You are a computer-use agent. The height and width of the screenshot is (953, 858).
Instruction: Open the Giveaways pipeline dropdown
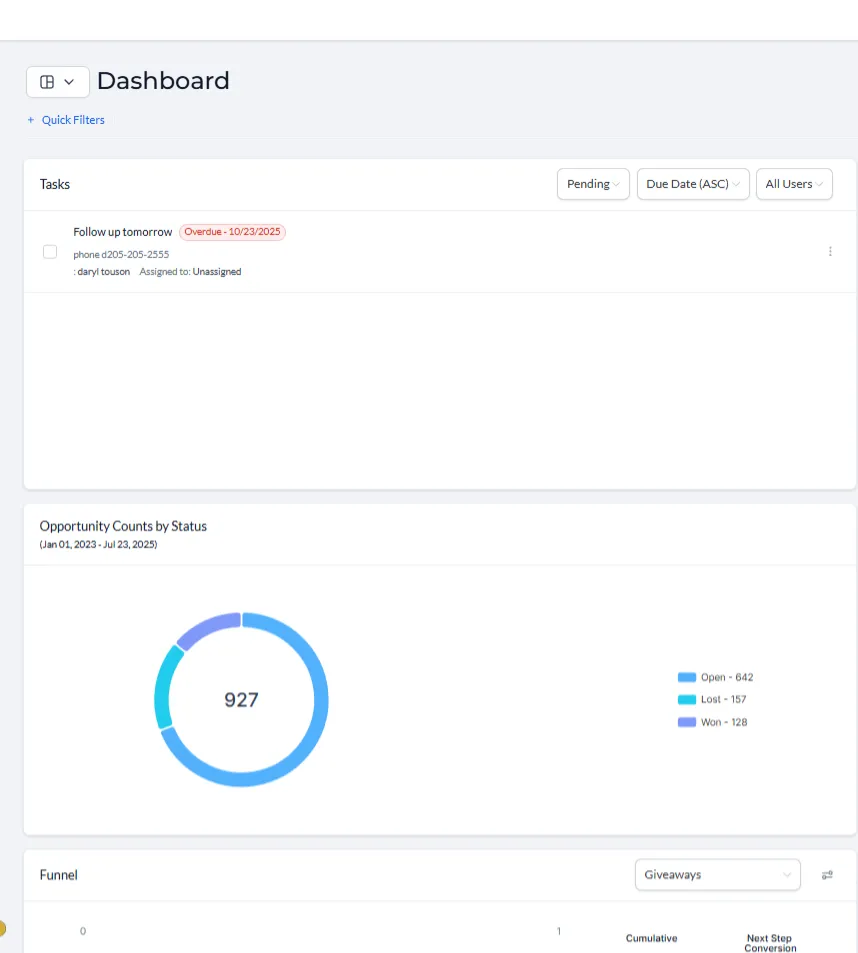718,875
